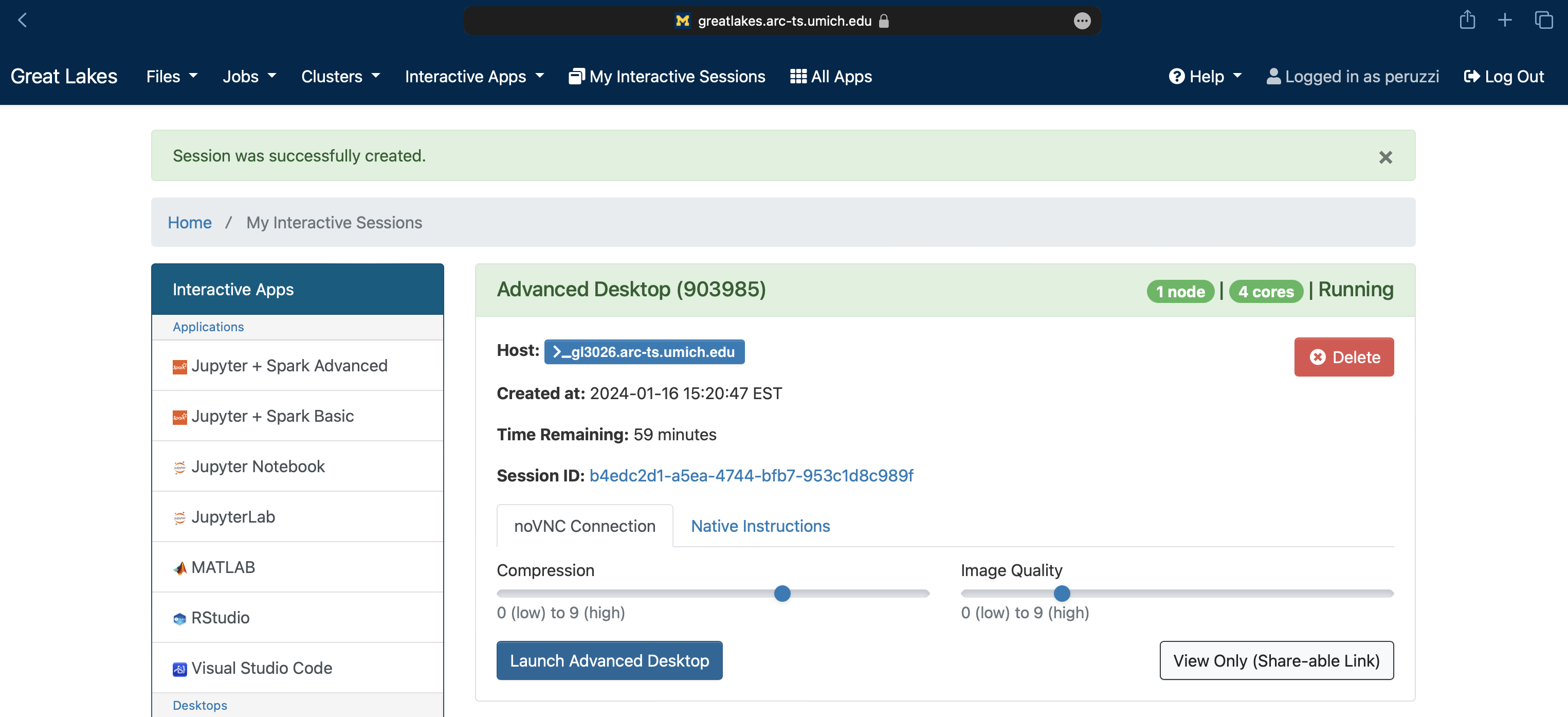The image size is (1568, 717).
Task: Expand the Jobs dropdown menu
Action: coord(249,76)
